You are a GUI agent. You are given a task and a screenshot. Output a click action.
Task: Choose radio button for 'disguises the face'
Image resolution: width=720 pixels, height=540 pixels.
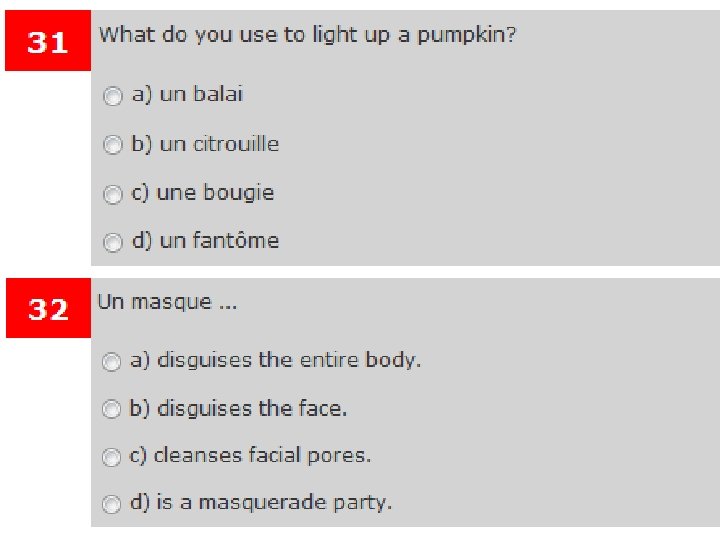coord(112,410)
